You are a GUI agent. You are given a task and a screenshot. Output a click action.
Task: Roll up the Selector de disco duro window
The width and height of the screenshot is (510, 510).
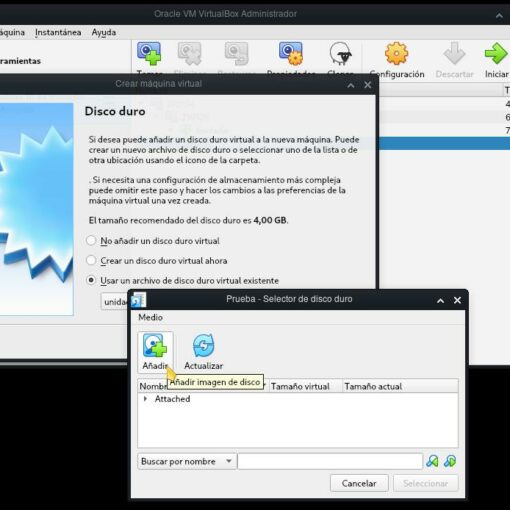pos(440,300)
